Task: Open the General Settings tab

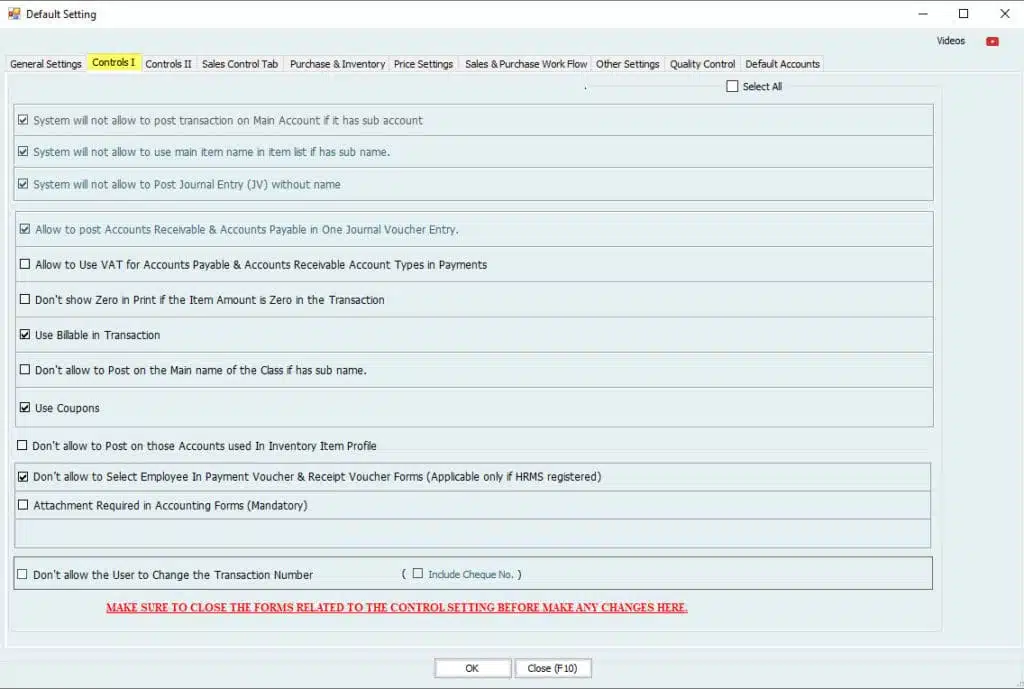Action: [46, 64]
